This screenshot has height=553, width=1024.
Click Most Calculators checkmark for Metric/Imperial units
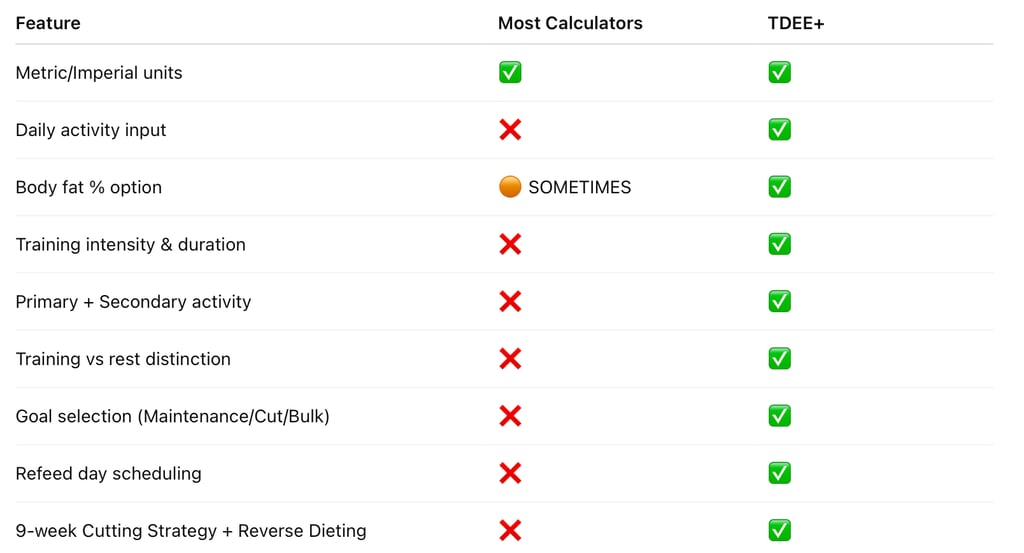[x=510, y=72]
